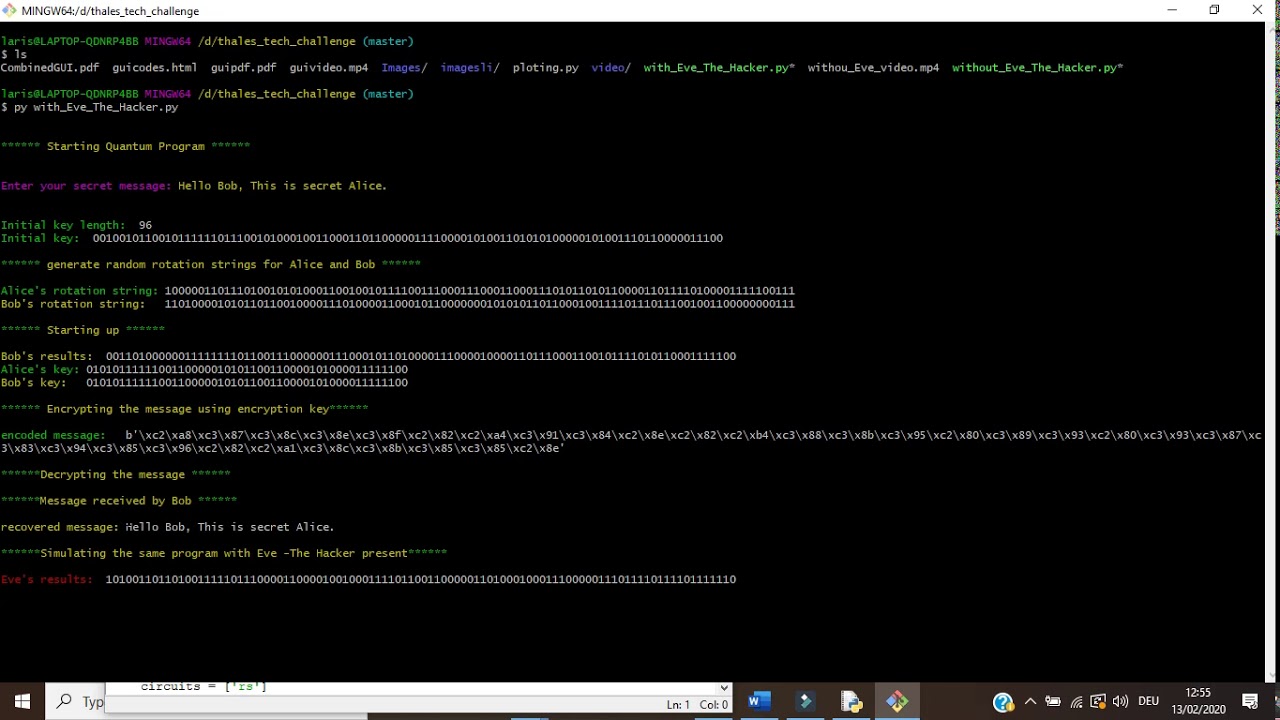Open the notification center icon
The height and width of the screenshot is (720, 1280).
pos(1250,702)
